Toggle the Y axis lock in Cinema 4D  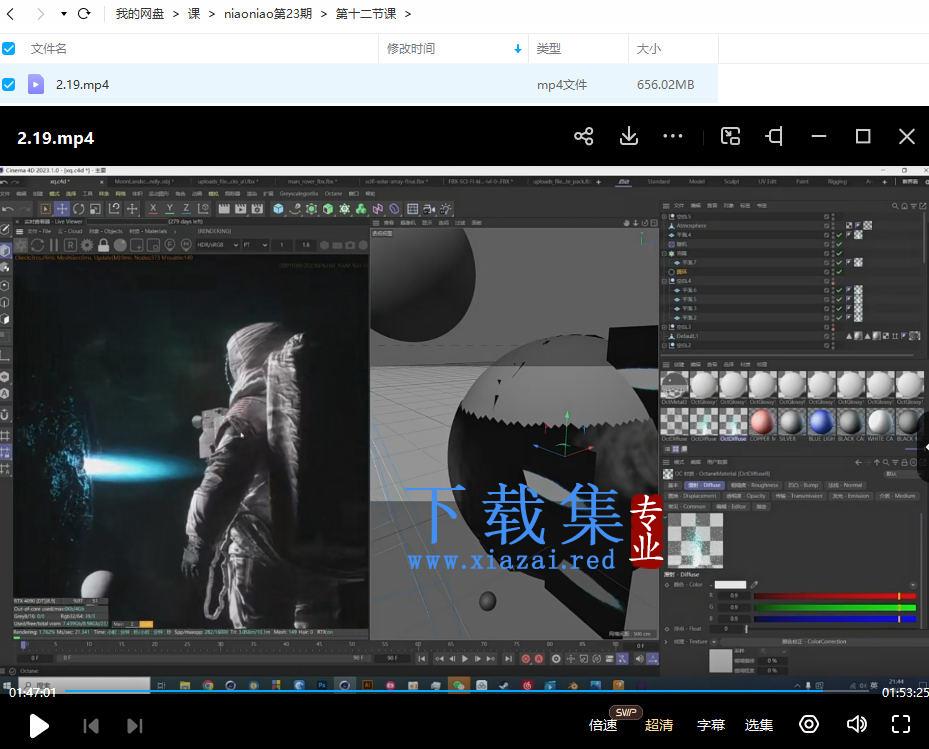[169, 209]
